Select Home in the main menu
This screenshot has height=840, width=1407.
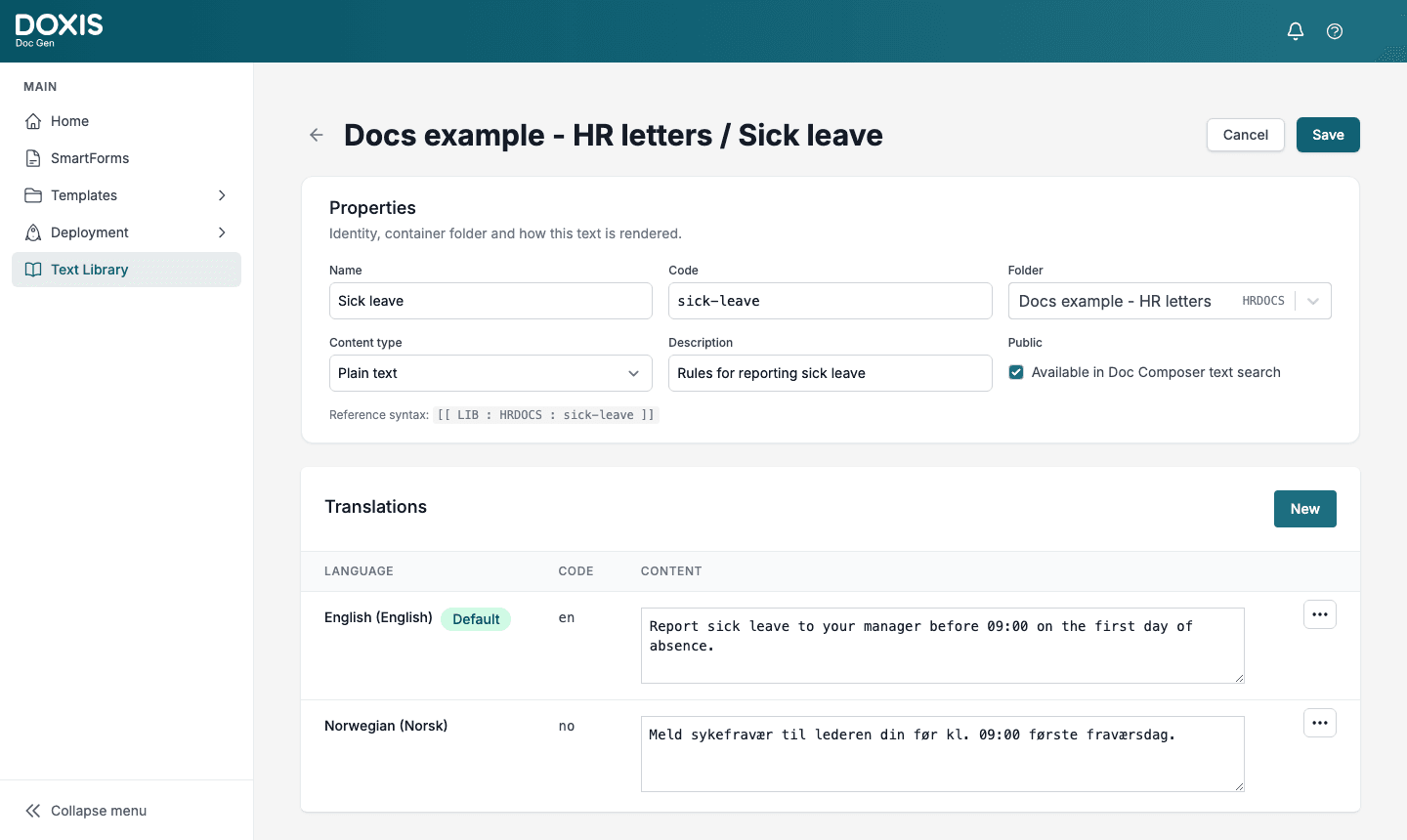126,121
